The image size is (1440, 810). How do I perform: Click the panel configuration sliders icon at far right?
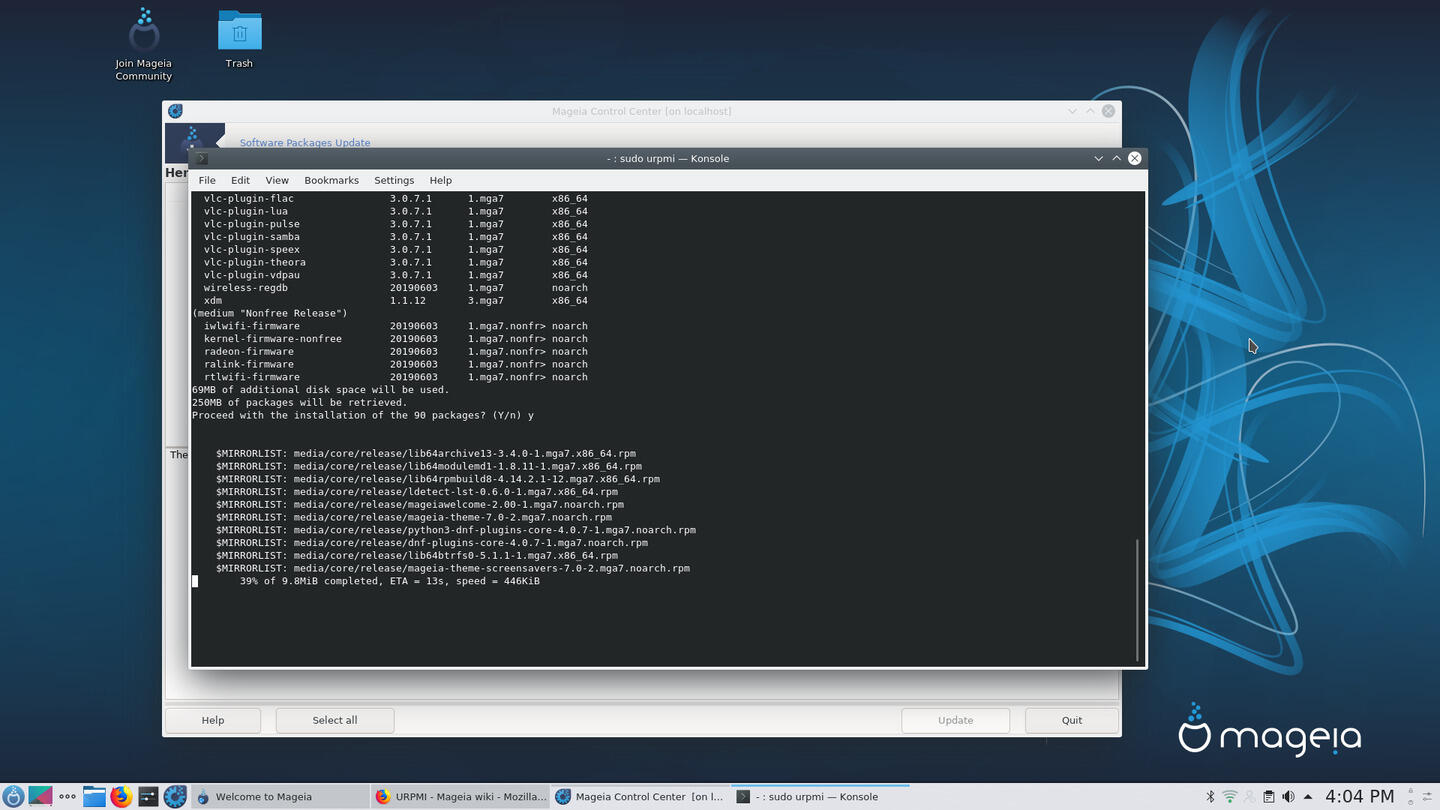coord(1427,797)
